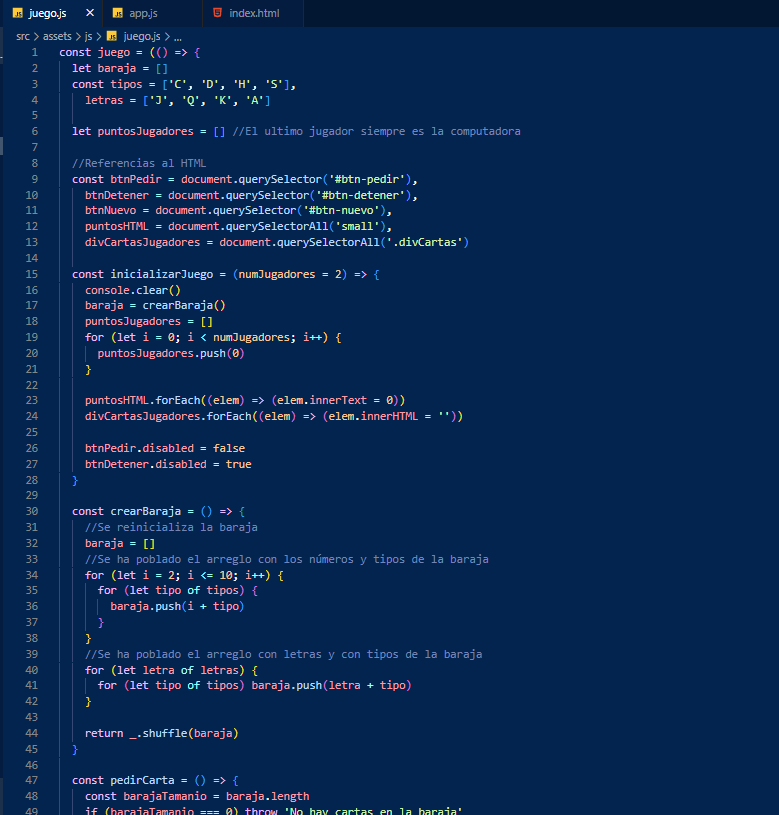This screenshot has height=815, width=779.
Task: Click 'const pedirCarta' on line 47
Action: 123,781
